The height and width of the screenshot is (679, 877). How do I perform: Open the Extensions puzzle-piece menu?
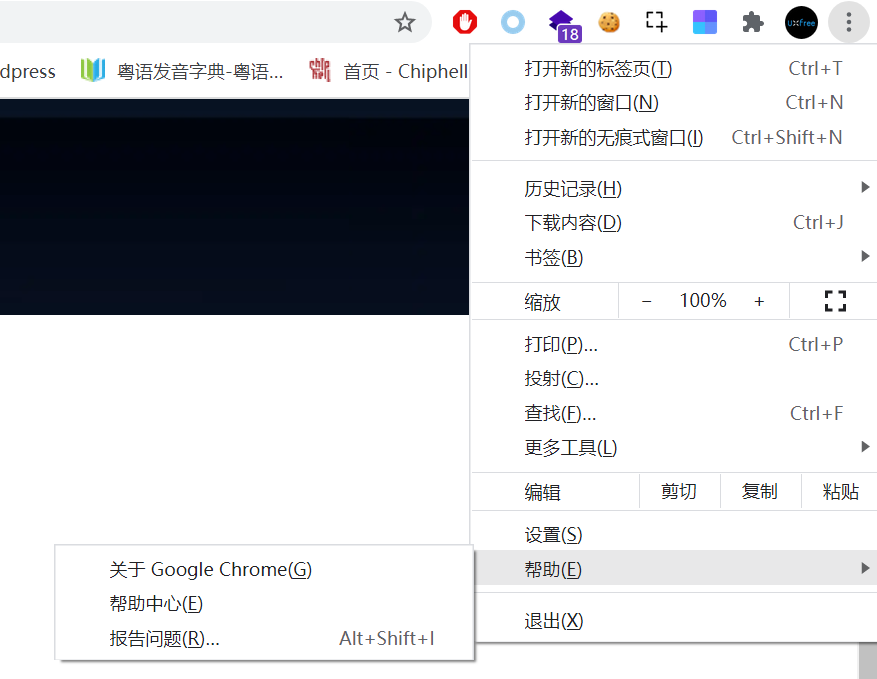pyautogui.click(x=752, y=21)
